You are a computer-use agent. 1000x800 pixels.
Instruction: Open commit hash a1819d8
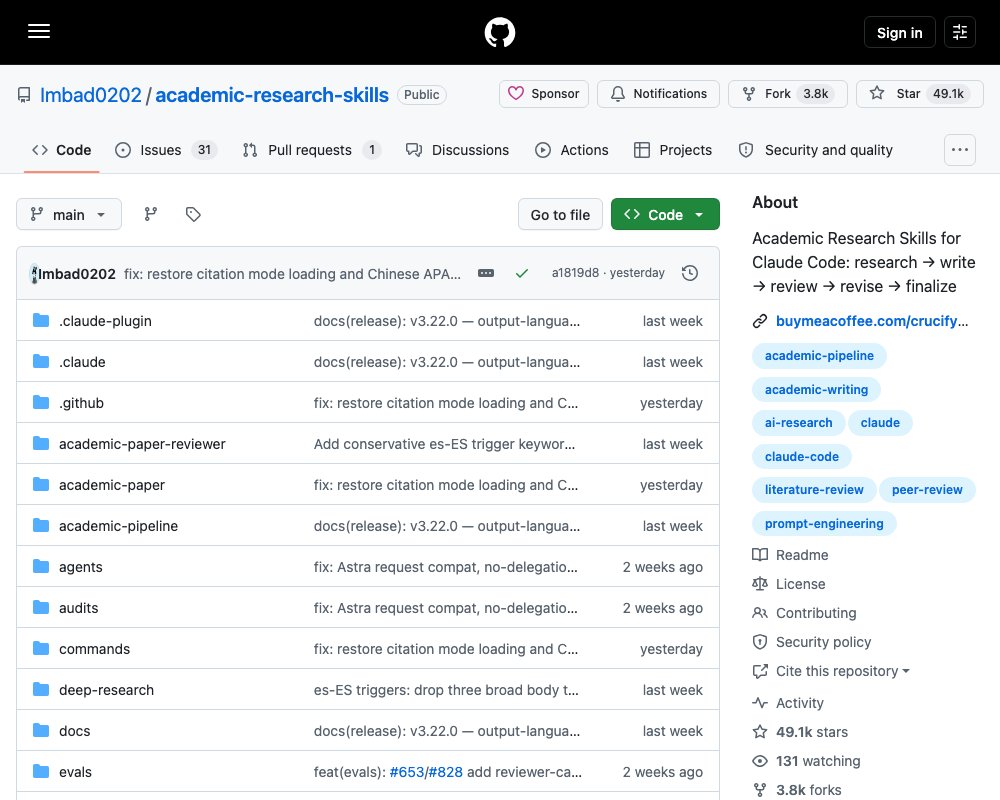[575, 273]
